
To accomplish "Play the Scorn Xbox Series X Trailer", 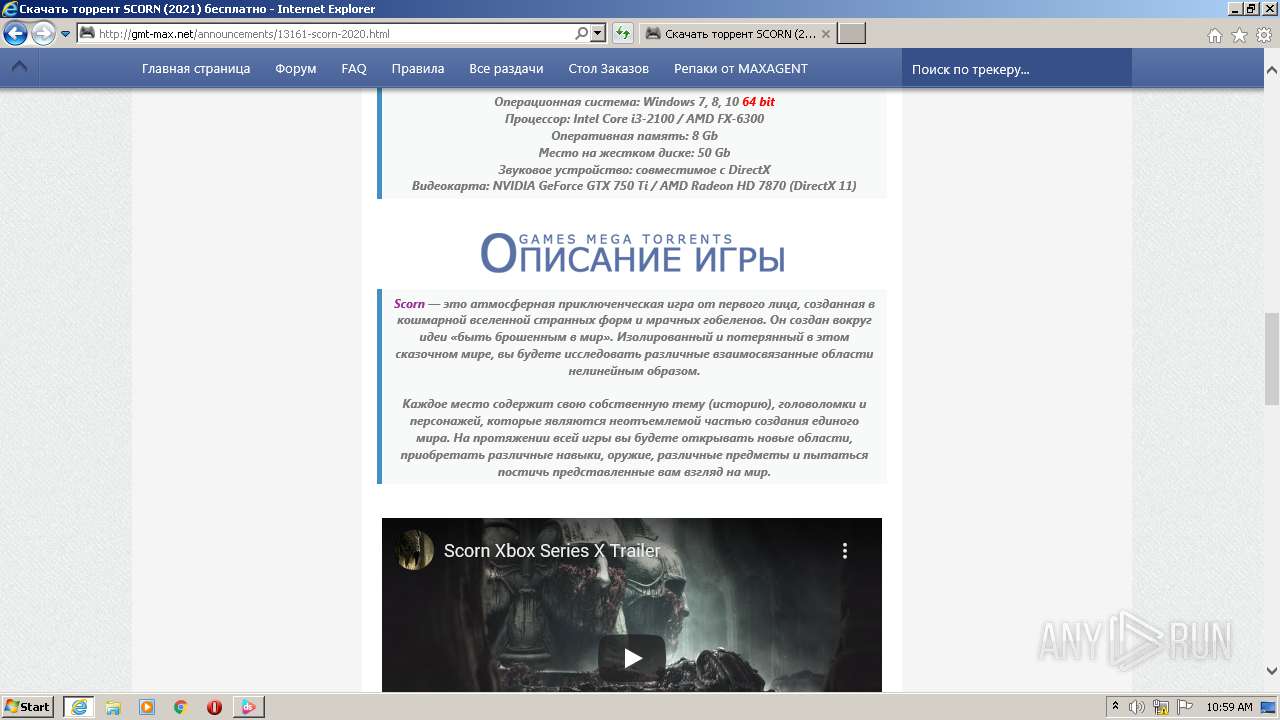I will (632, 657).
